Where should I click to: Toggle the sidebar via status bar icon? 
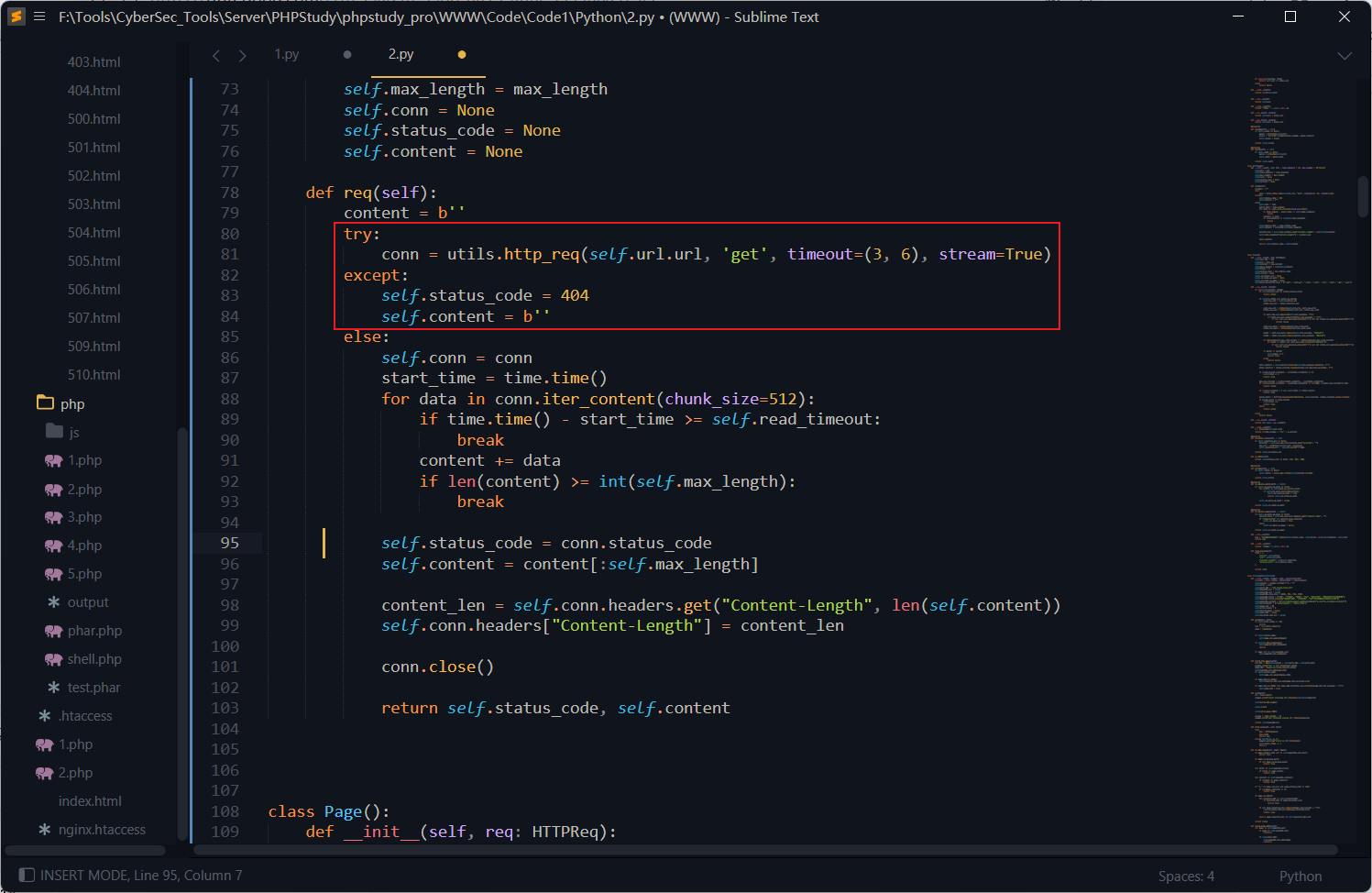27,876
